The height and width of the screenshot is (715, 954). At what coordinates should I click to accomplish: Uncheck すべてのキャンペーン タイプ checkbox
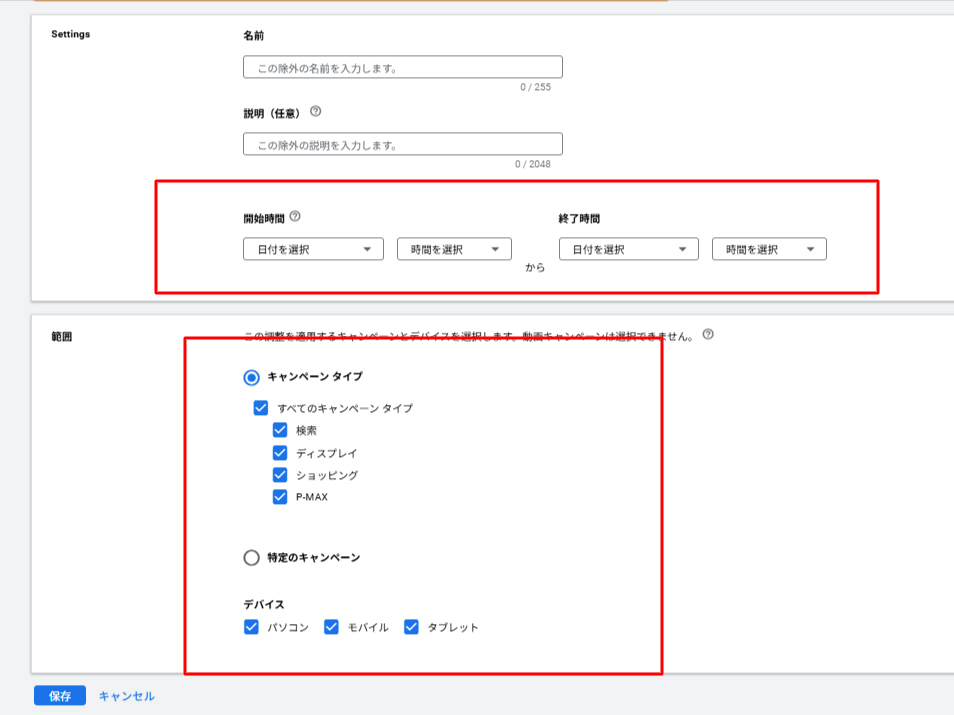tap(261, 408)
